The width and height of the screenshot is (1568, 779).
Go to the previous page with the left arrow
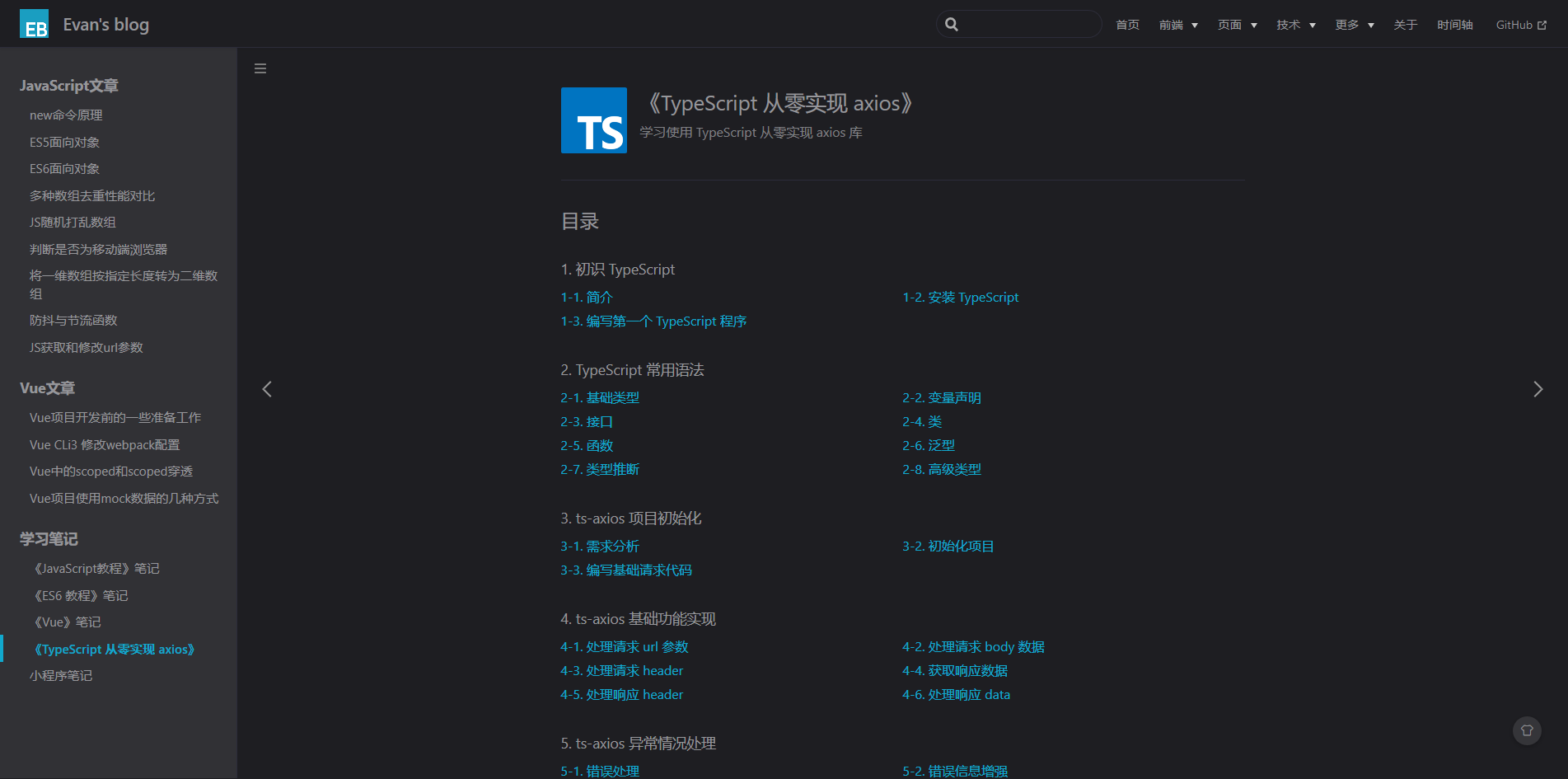[x=267, y=389]
